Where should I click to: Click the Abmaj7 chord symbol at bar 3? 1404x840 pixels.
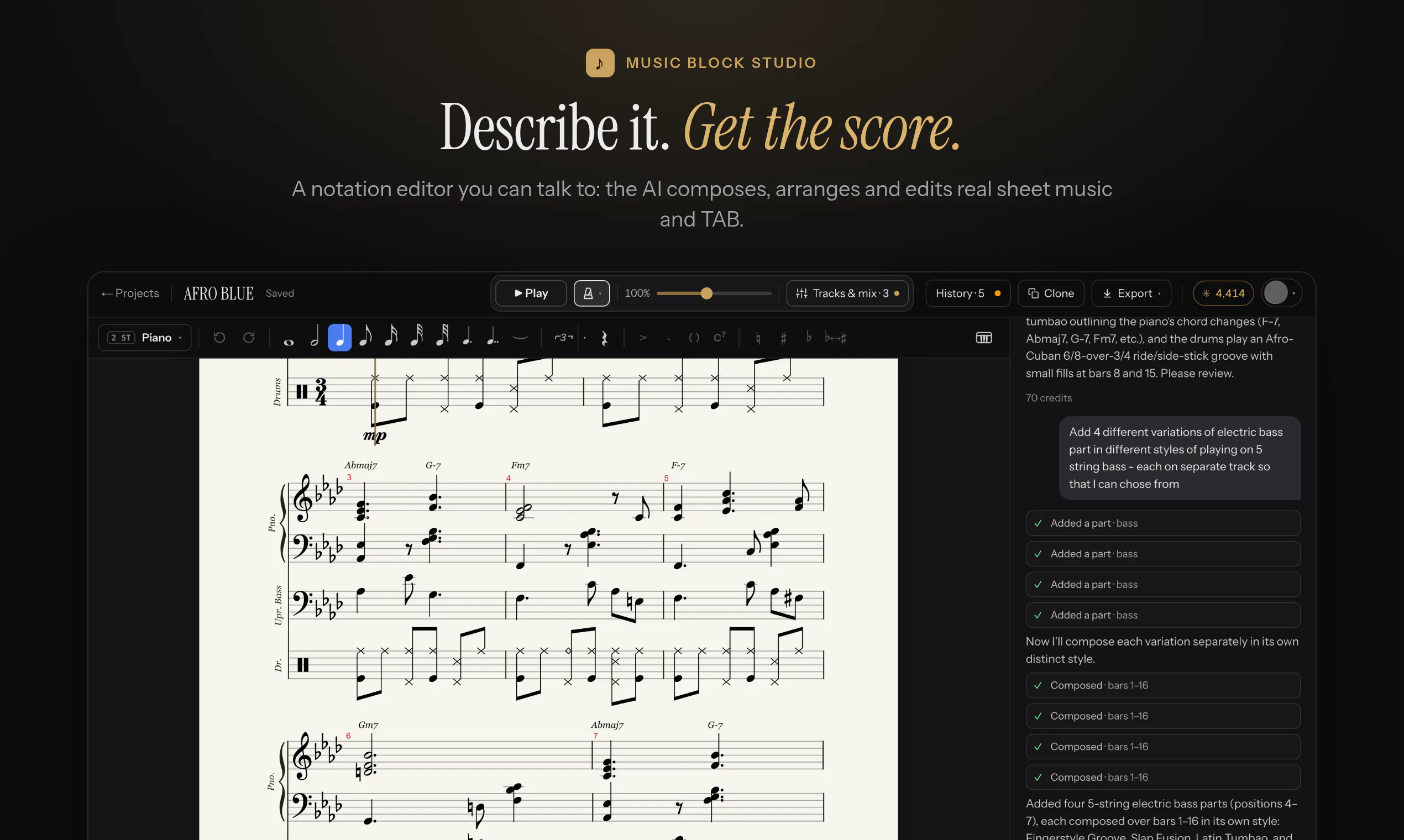360,465
